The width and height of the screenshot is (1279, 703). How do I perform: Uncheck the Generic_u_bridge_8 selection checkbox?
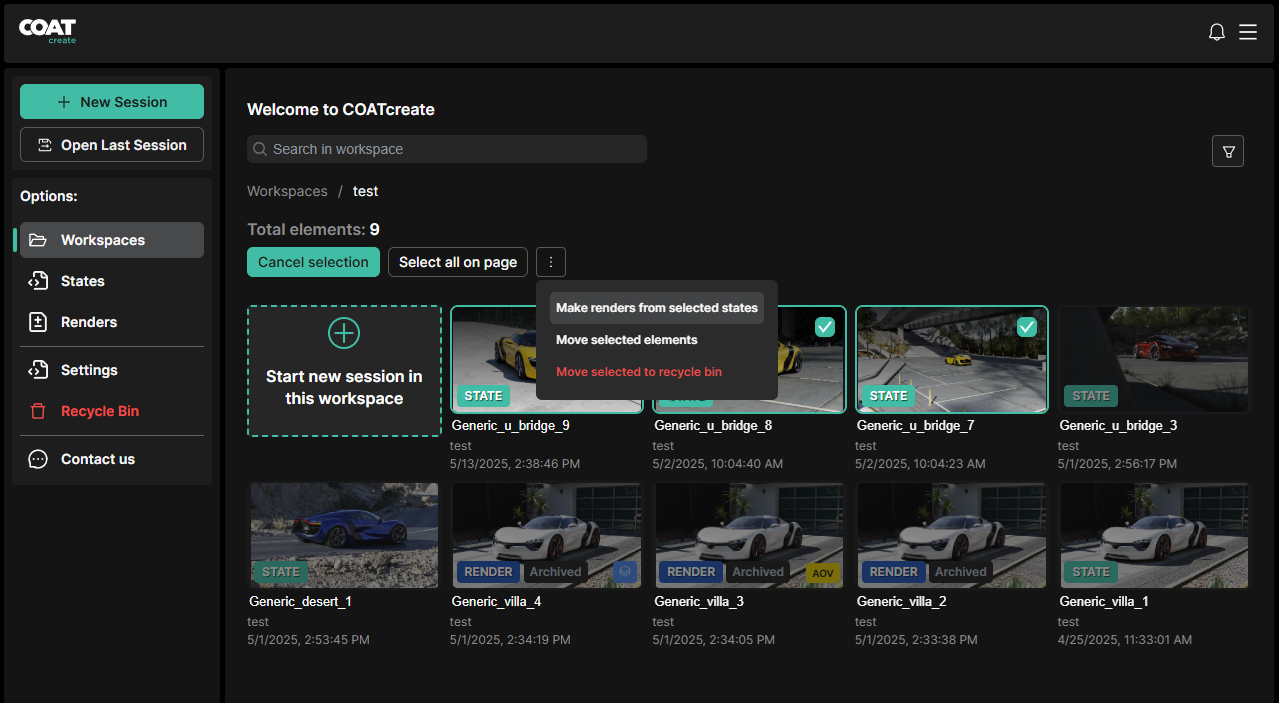[x=824, y=326]
